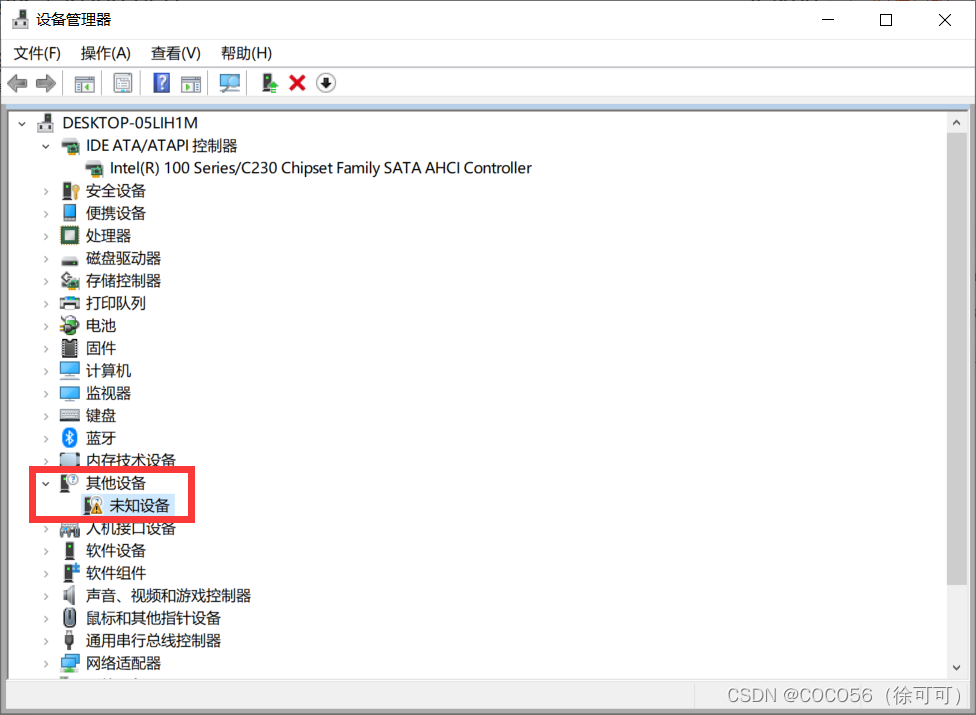Click the printer icon beside 打印队列

coord(70,303)
